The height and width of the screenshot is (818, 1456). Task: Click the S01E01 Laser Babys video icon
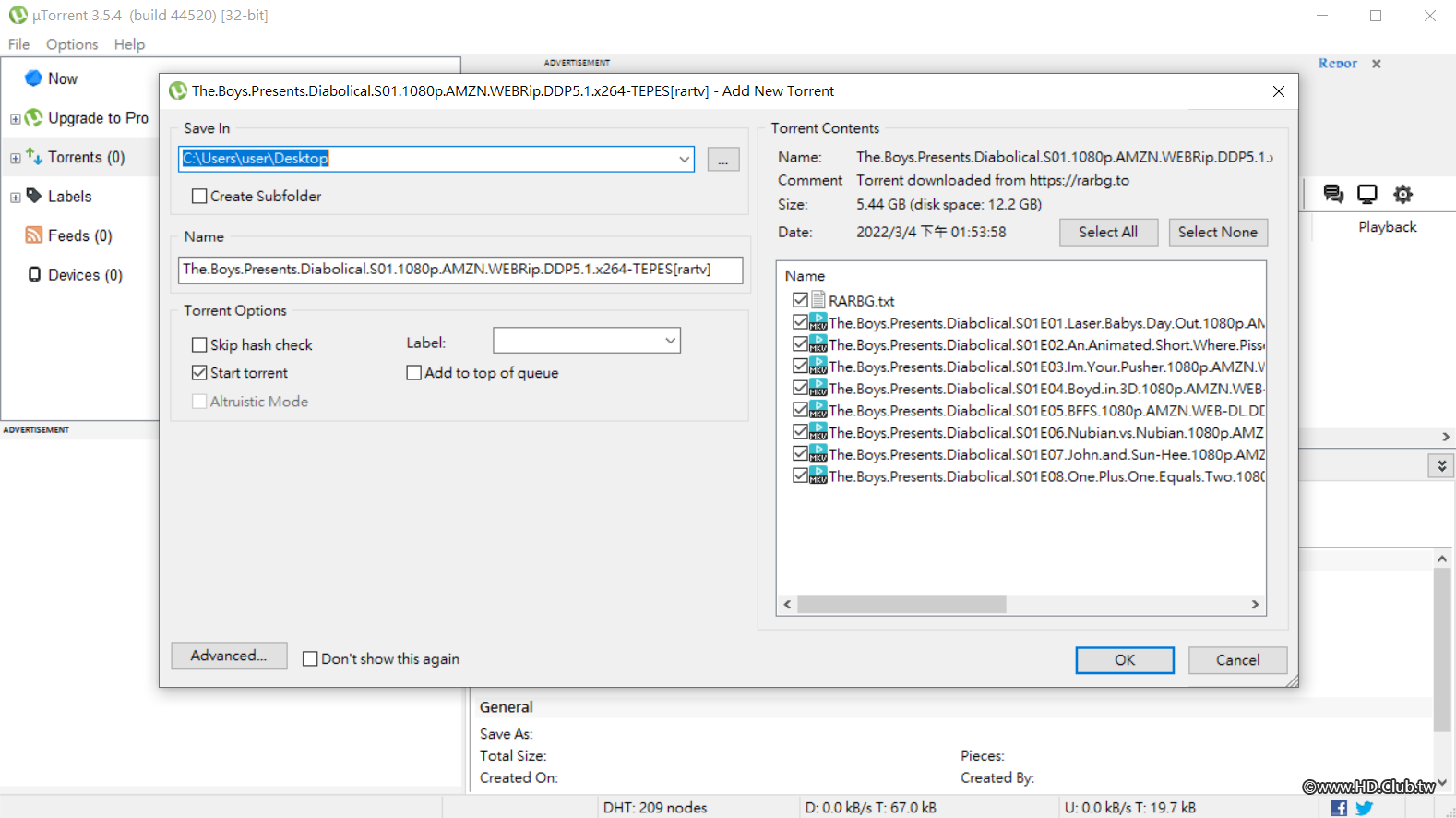(818, 322)
